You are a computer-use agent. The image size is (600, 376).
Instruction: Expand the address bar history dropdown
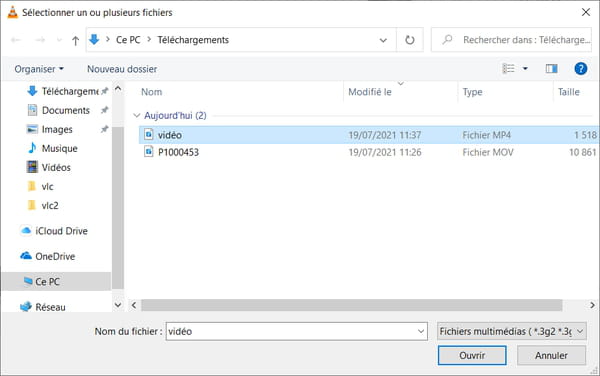click(x=383, y=40)
